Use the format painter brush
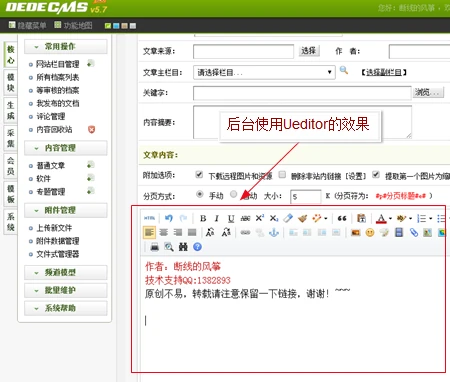 (303, 218)
